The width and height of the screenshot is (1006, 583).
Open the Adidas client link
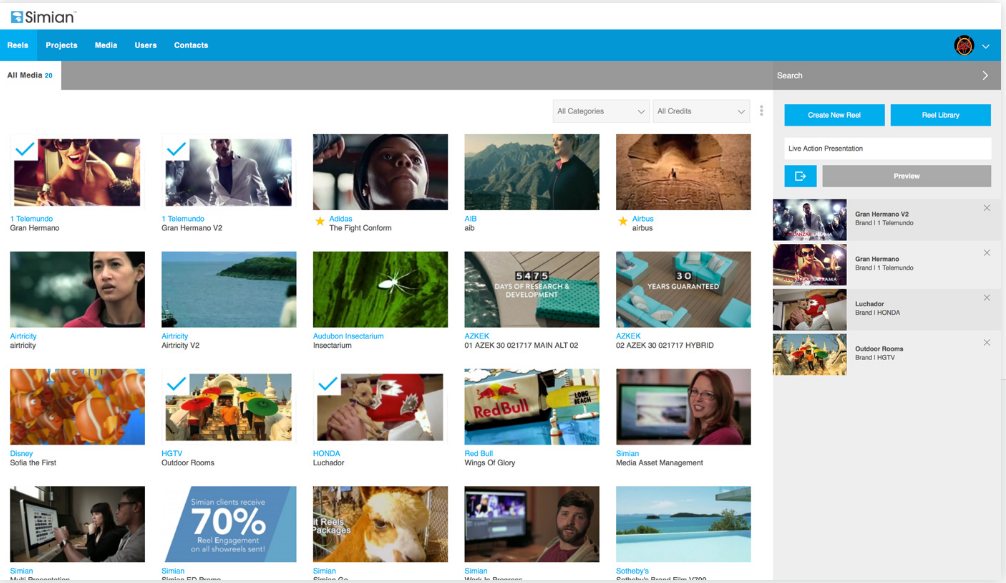341,219
